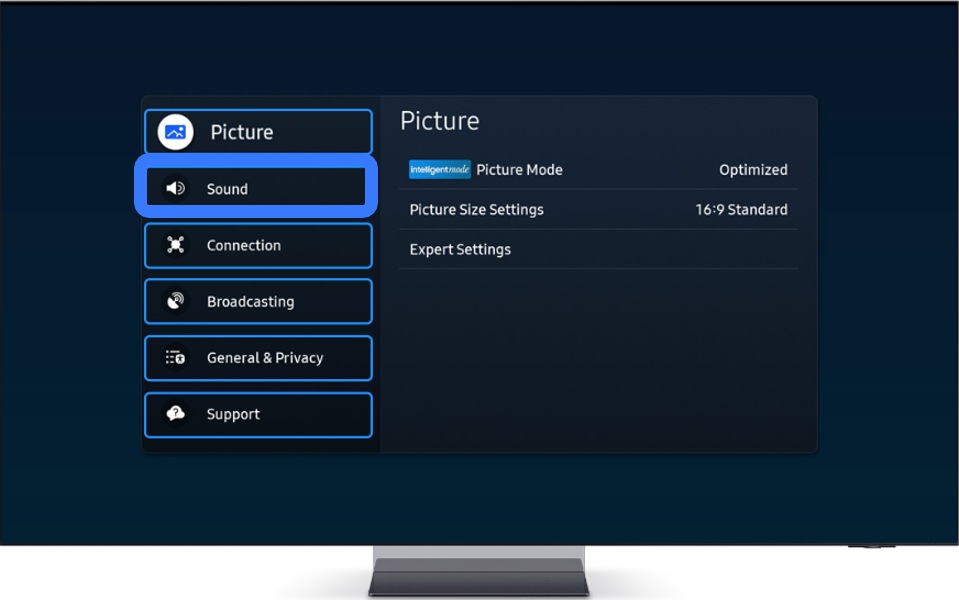959x600 pixels.
Task: Click the Support cloud question icon
Action: click(x=176, y=414)
